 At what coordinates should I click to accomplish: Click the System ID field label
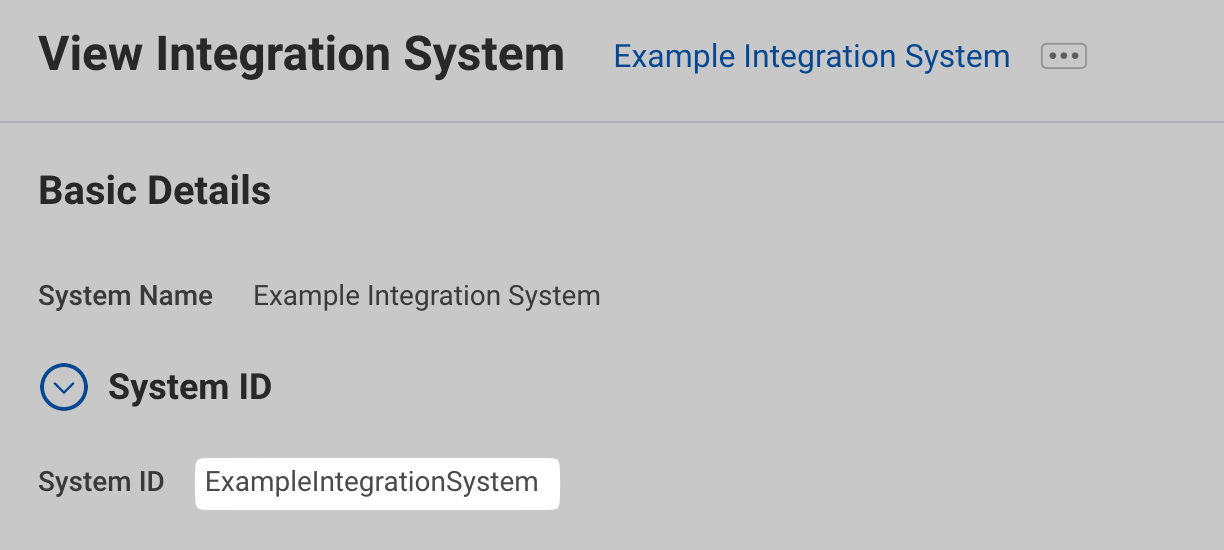pos(100,483)
